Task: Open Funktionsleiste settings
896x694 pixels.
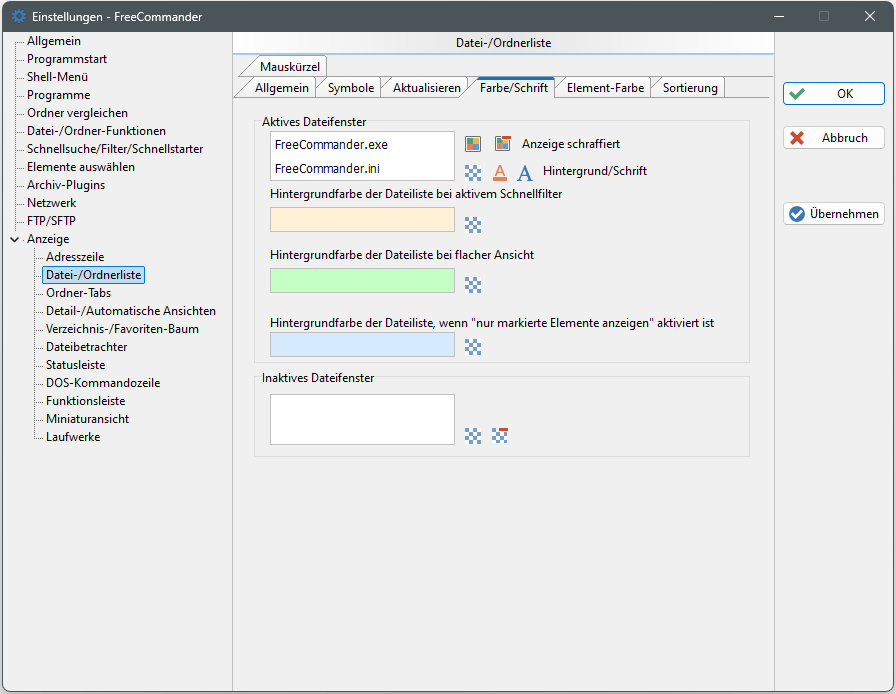Action: 85,401
